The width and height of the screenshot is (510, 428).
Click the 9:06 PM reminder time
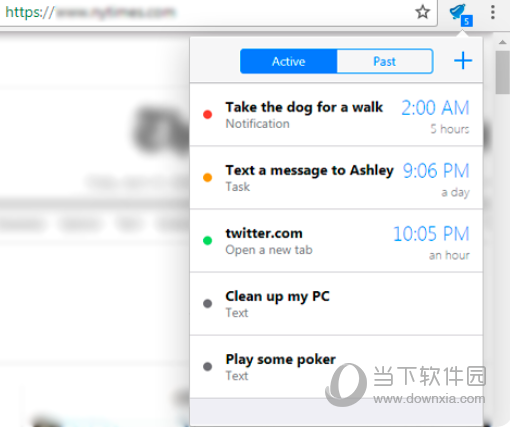pyautogui.click(x=436, y=171)
